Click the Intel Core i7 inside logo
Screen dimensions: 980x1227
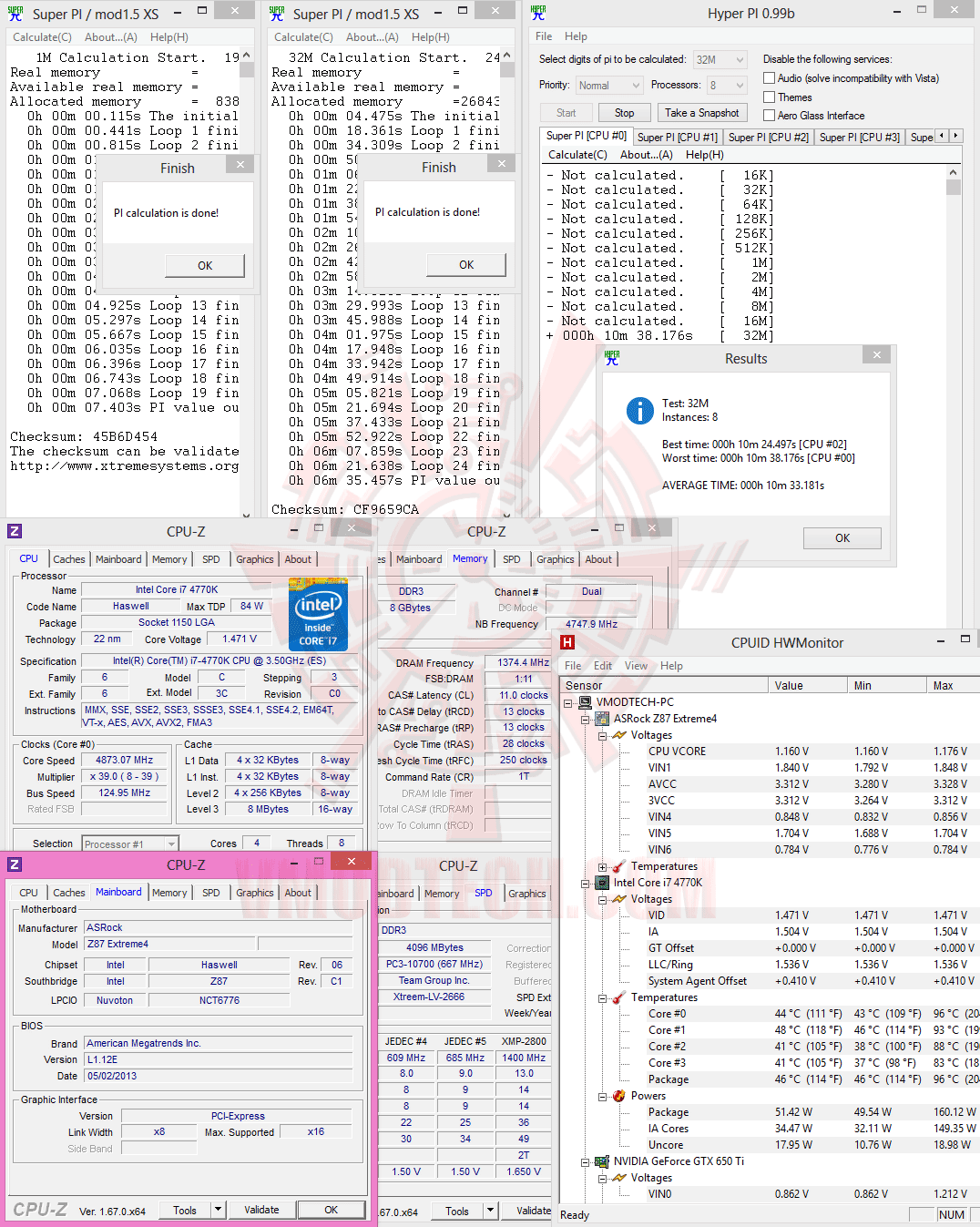pos(318,613)
